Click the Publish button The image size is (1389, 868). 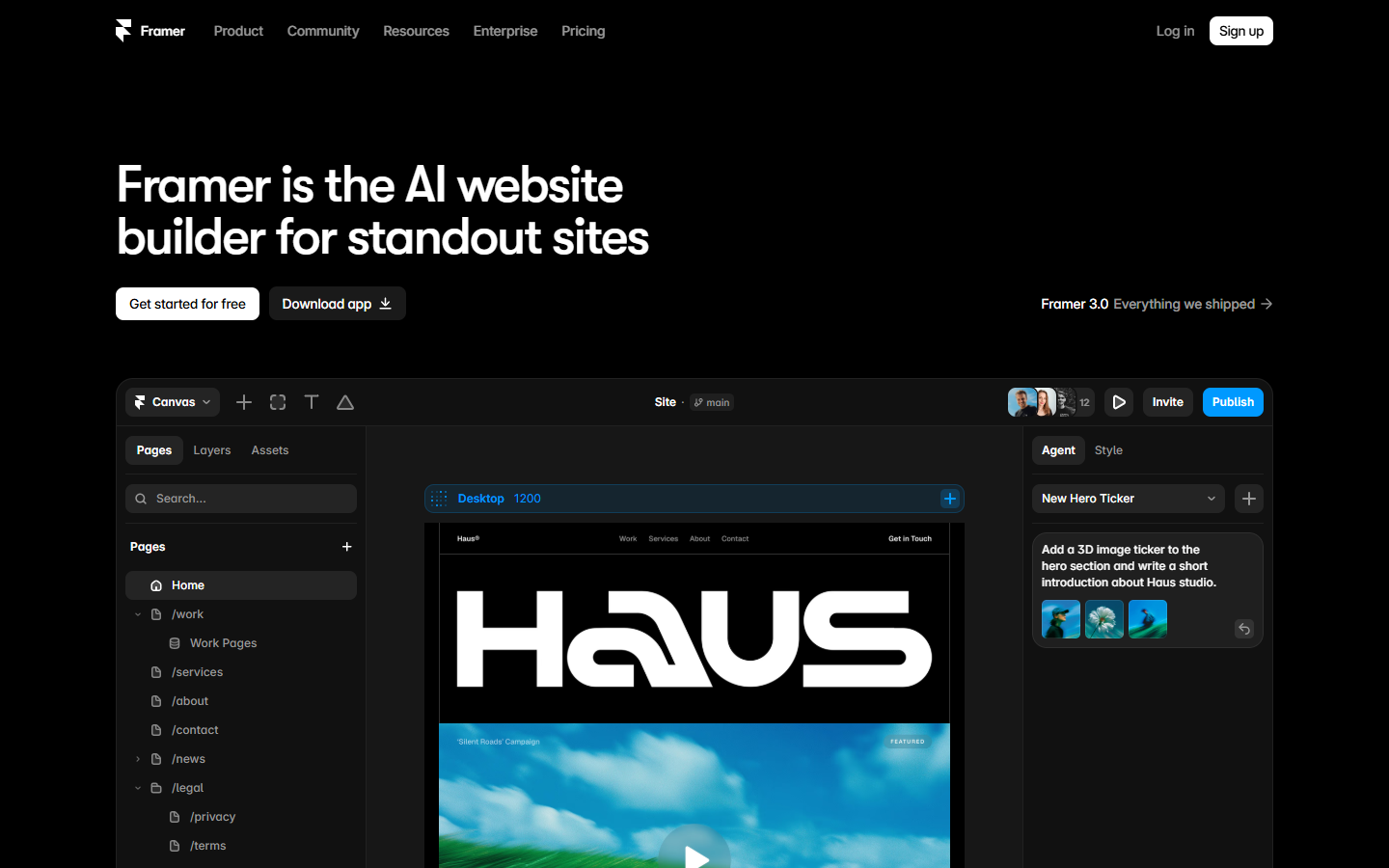pyautogui.click(x=1233, y=402)
